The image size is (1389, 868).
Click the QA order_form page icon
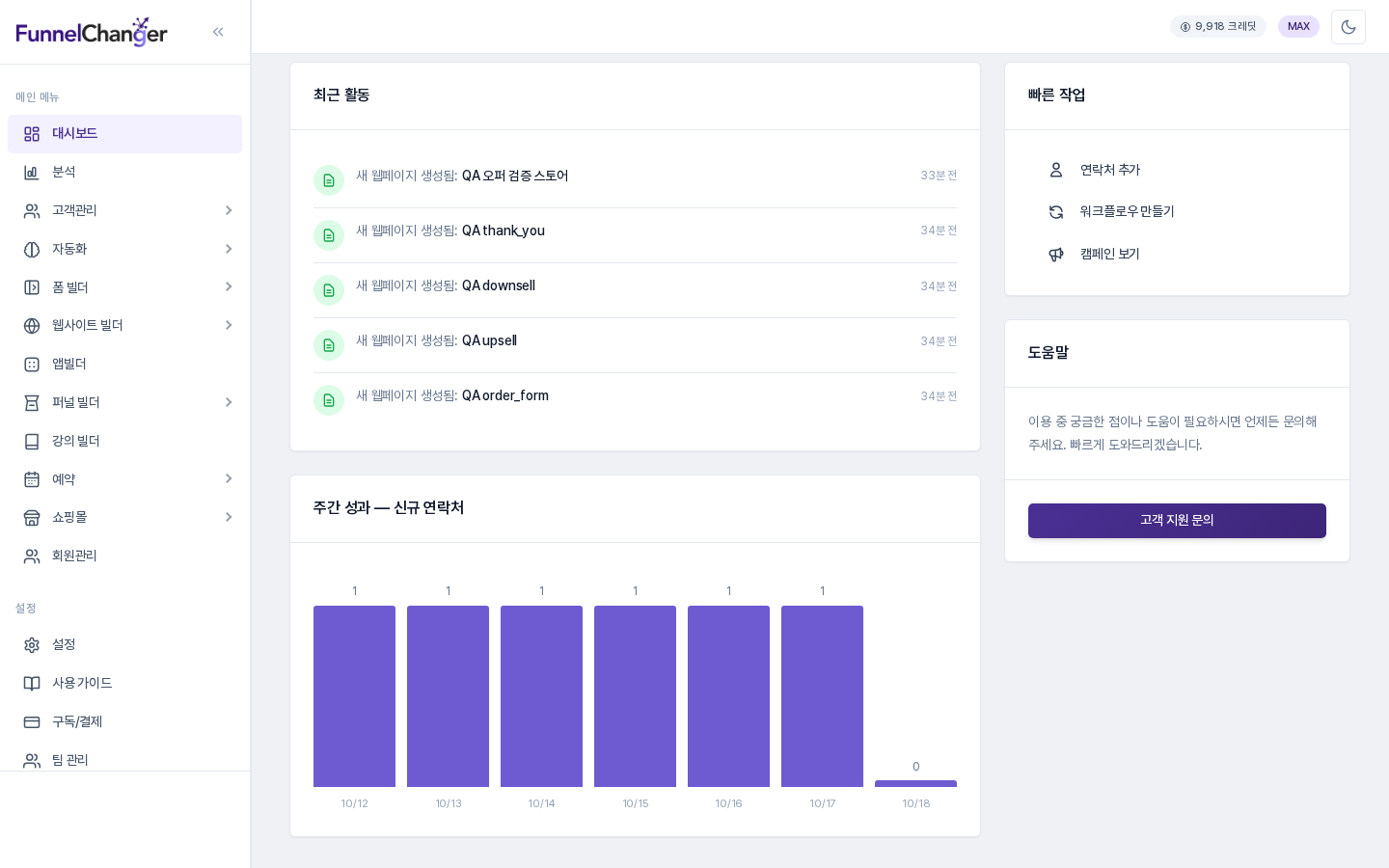click(329, 400)
